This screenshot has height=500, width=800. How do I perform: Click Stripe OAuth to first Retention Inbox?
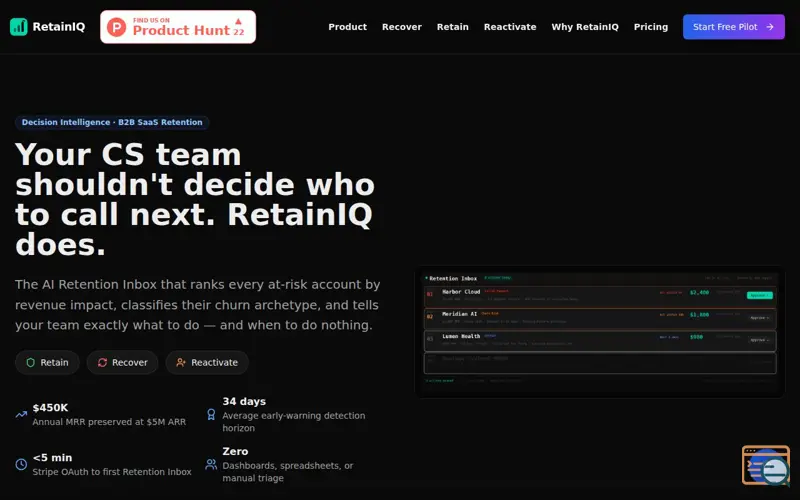pos(112,472)
